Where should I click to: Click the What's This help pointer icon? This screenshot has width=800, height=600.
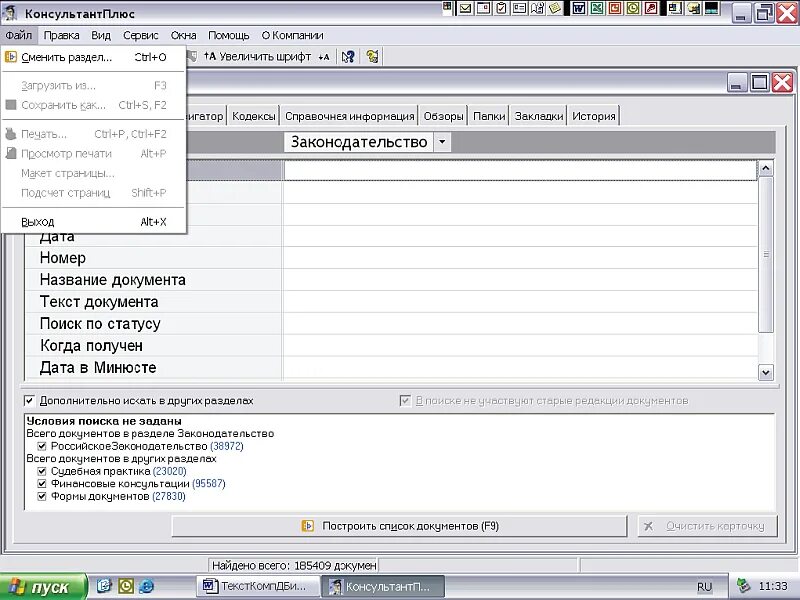348,57
